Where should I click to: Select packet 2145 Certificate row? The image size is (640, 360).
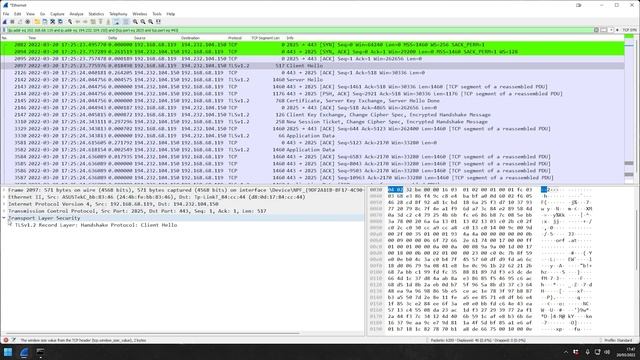[312, 101]
